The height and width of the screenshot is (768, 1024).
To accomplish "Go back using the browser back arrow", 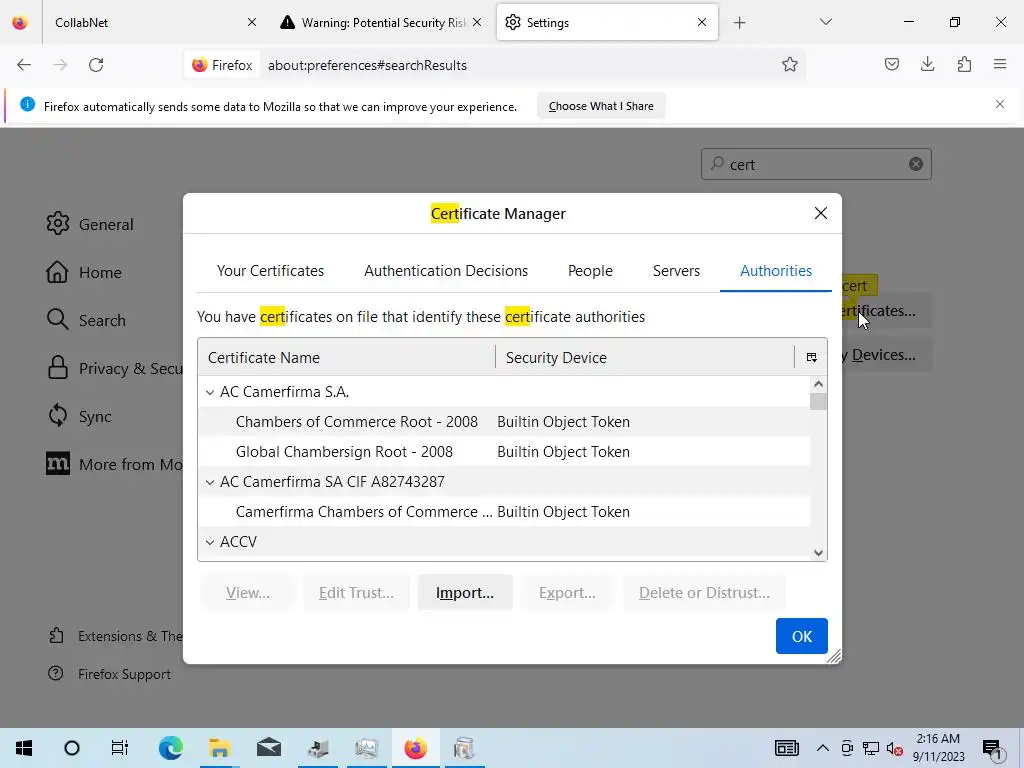I will [x=24, y=65].
